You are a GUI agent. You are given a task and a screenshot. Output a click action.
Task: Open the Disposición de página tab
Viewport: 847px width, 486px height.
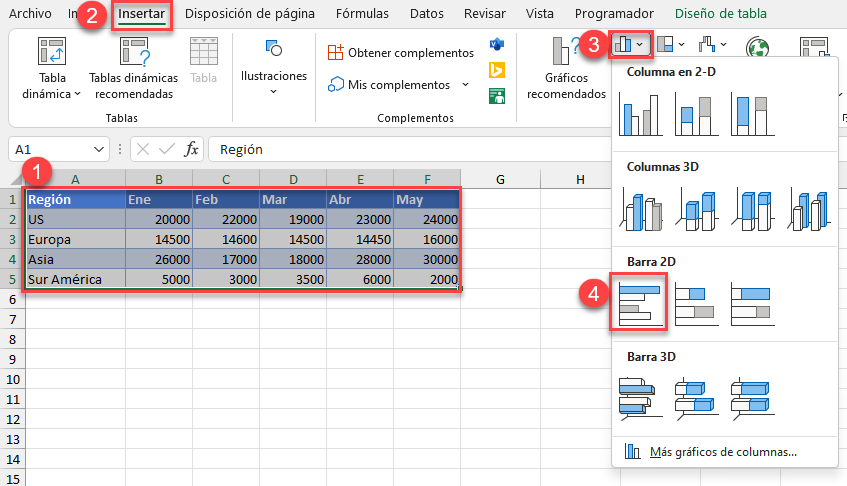(x=250, y=14)
